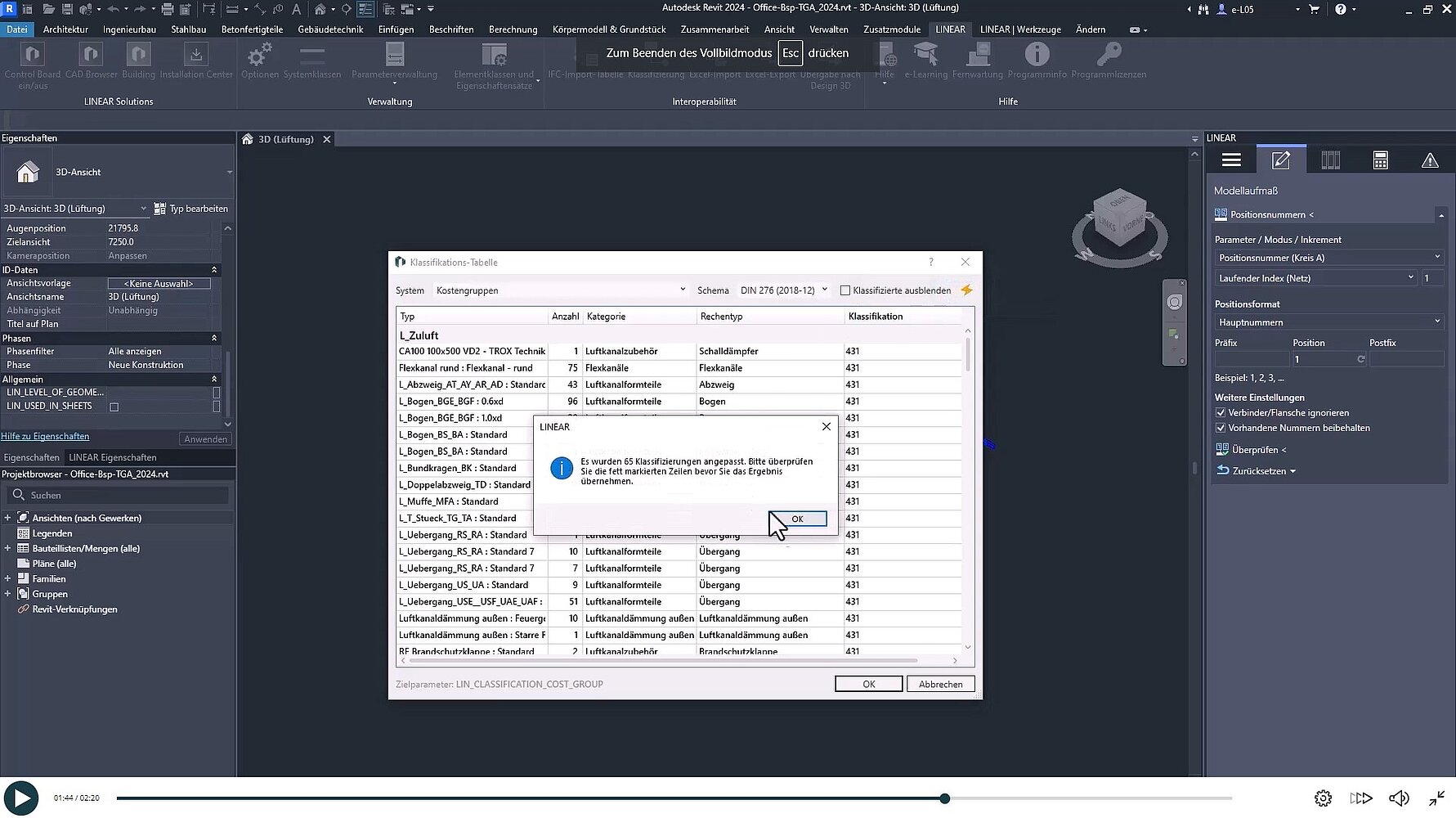Open the Installation Center
Screen dimensions: 1456x818
tap(196, 56)
